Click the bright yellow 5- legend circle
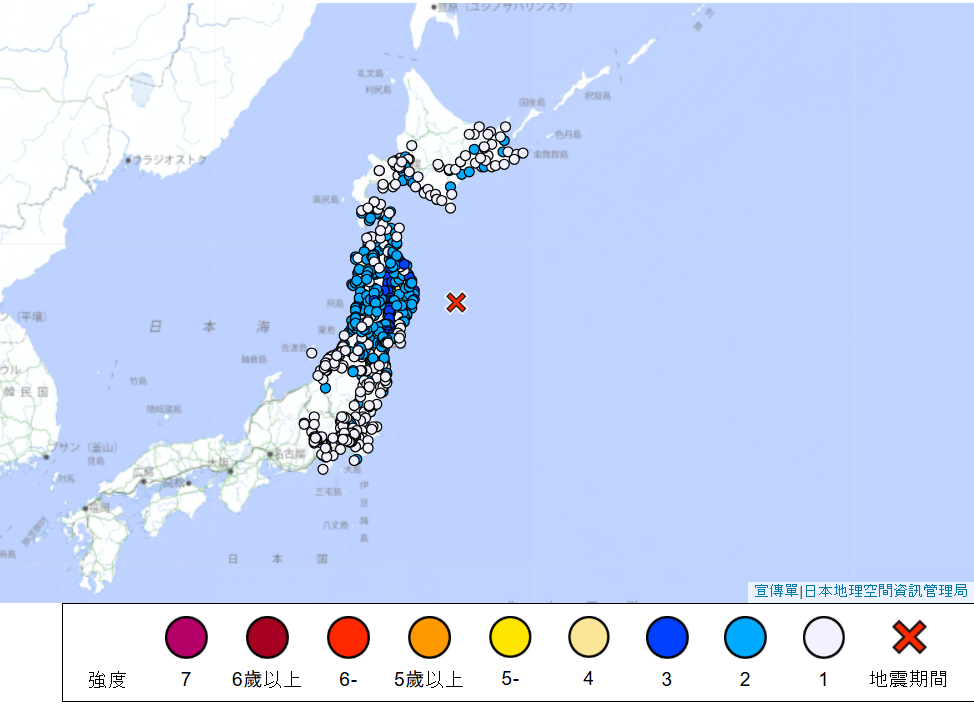Viewport: 974px width, 704px height. pos(510,637)
